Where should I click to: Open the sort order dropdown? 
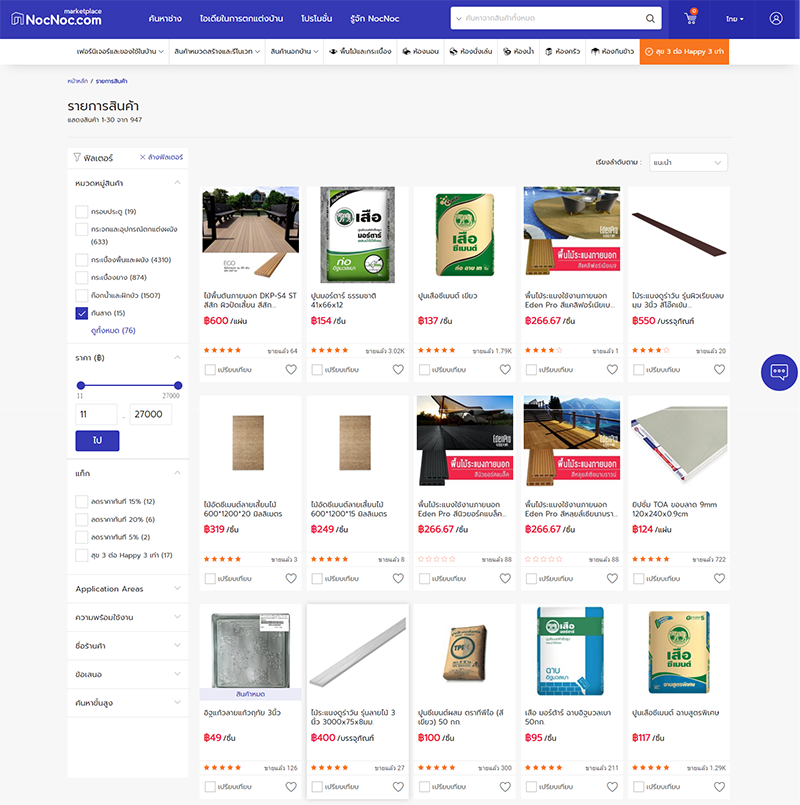(688, 162)
